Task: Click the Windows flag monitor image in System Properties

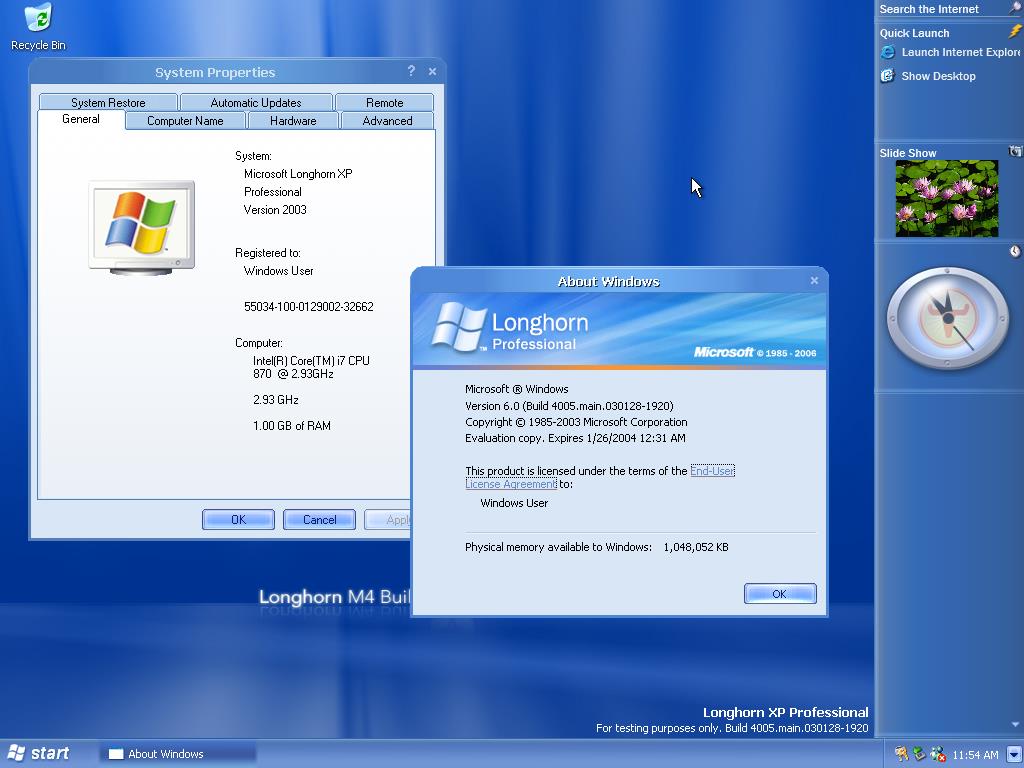Action: point(142,227)
